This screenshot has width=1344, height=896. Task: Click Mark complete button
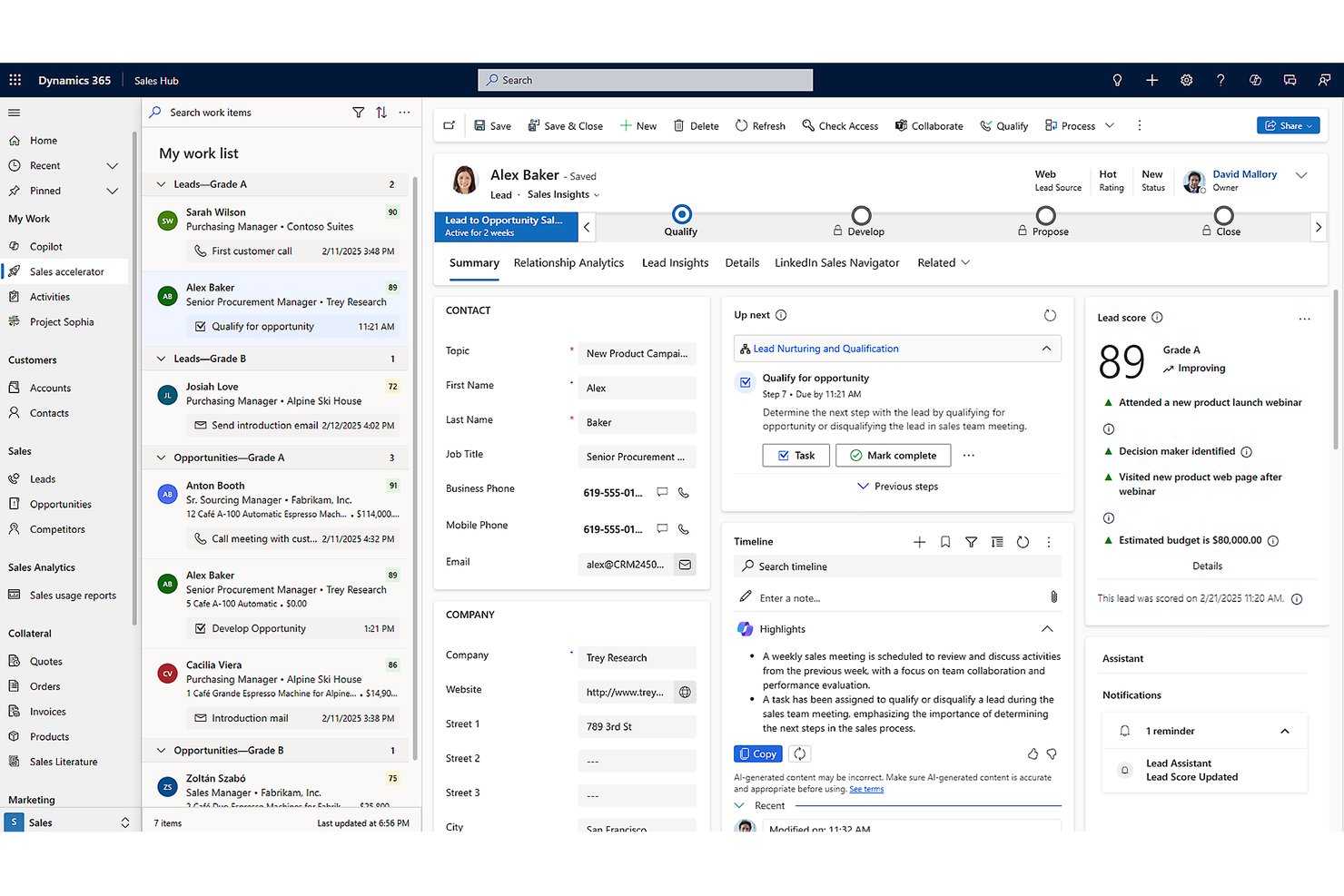893,456
